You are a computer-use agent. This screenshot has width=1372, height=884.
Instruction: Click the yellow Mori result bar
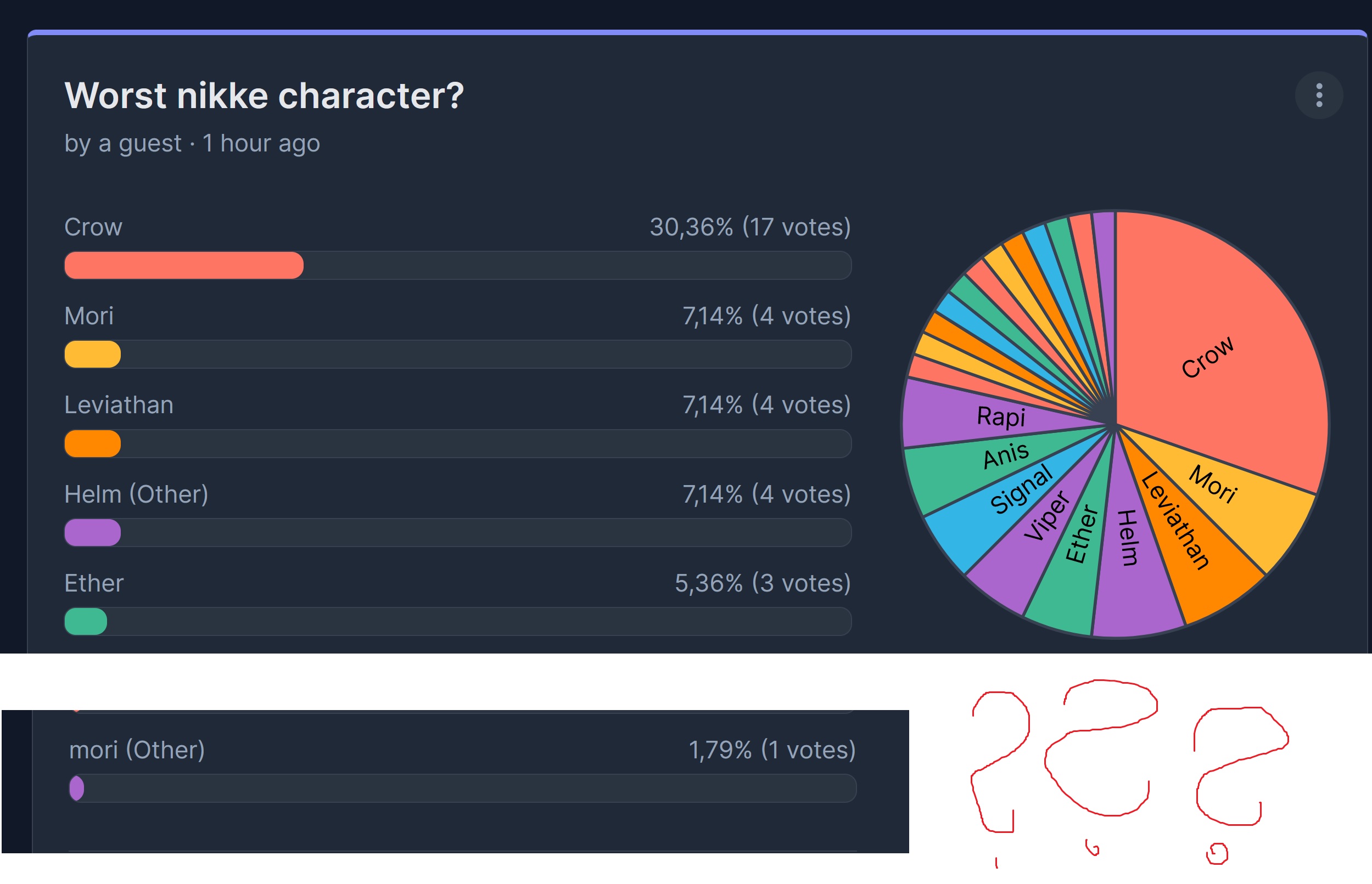(92, 354)
